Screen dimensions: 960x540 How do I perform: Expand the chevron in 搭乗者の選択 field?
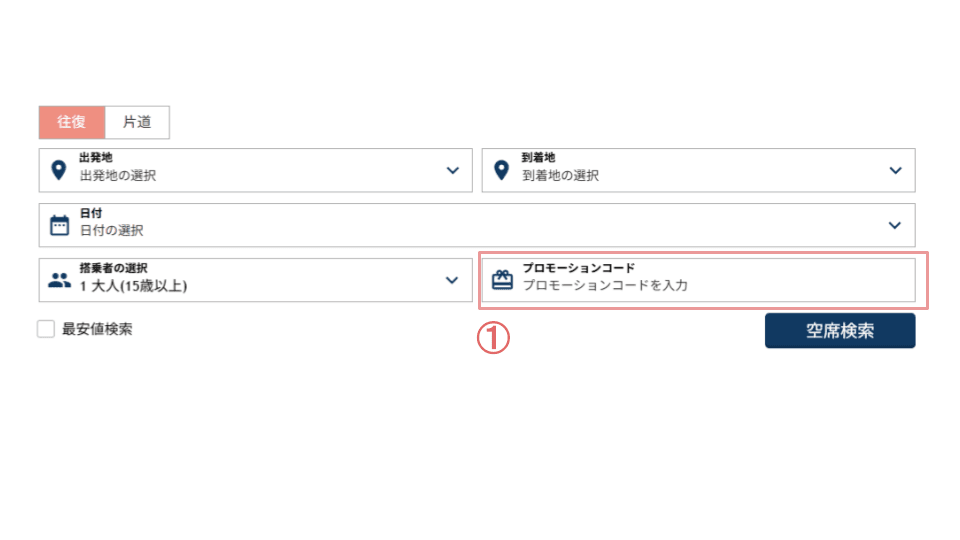(x=452, y=280)
